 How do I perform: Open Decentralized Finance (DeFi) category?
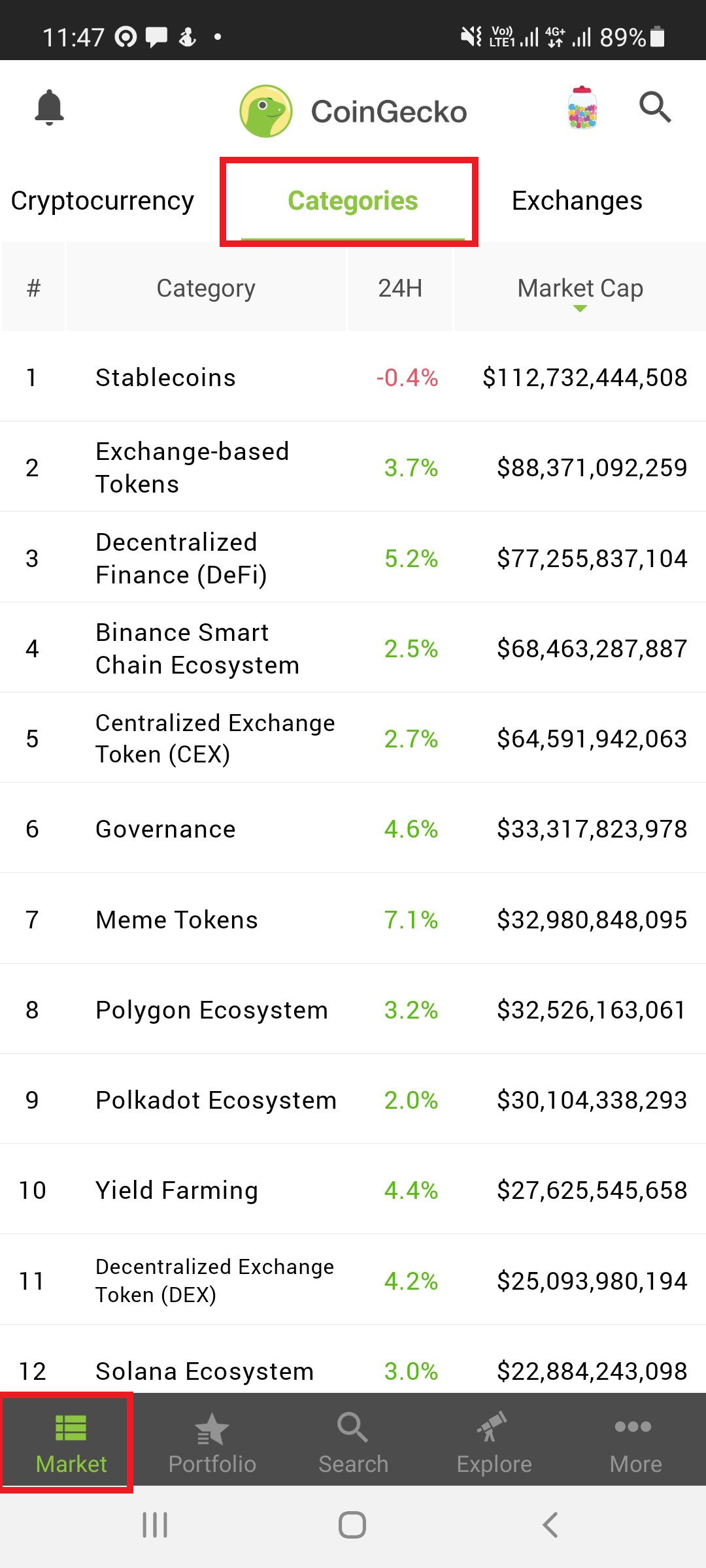point(353,558)
